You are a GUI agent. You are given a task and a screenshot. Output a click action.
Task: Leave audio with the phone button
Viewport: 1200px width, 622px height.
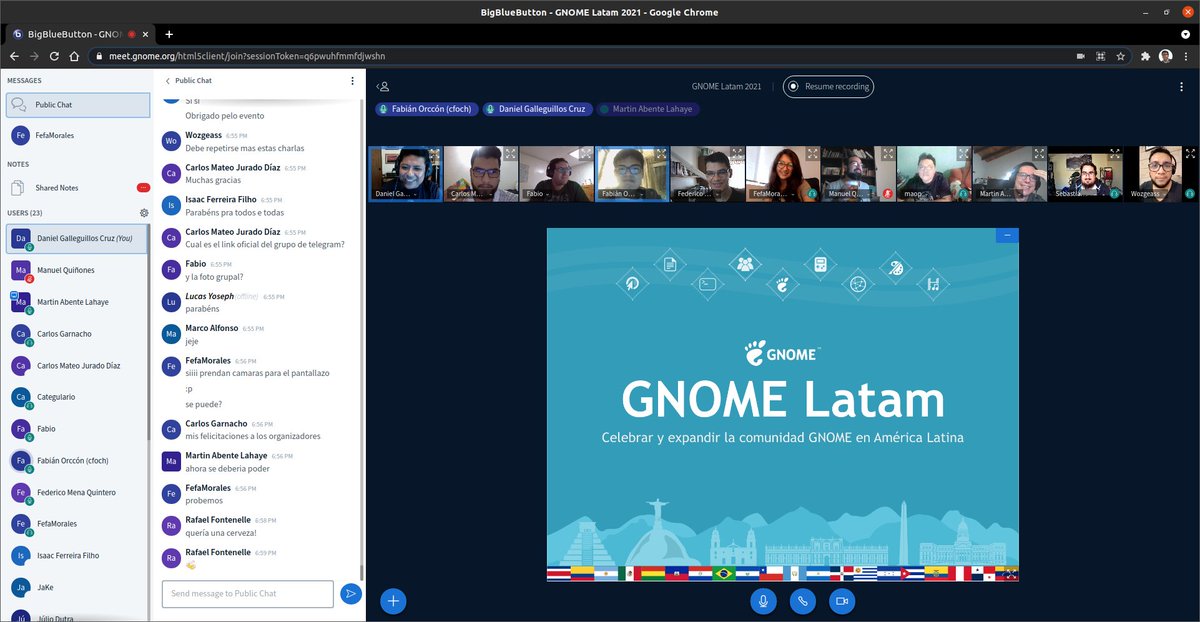point(802,601)
